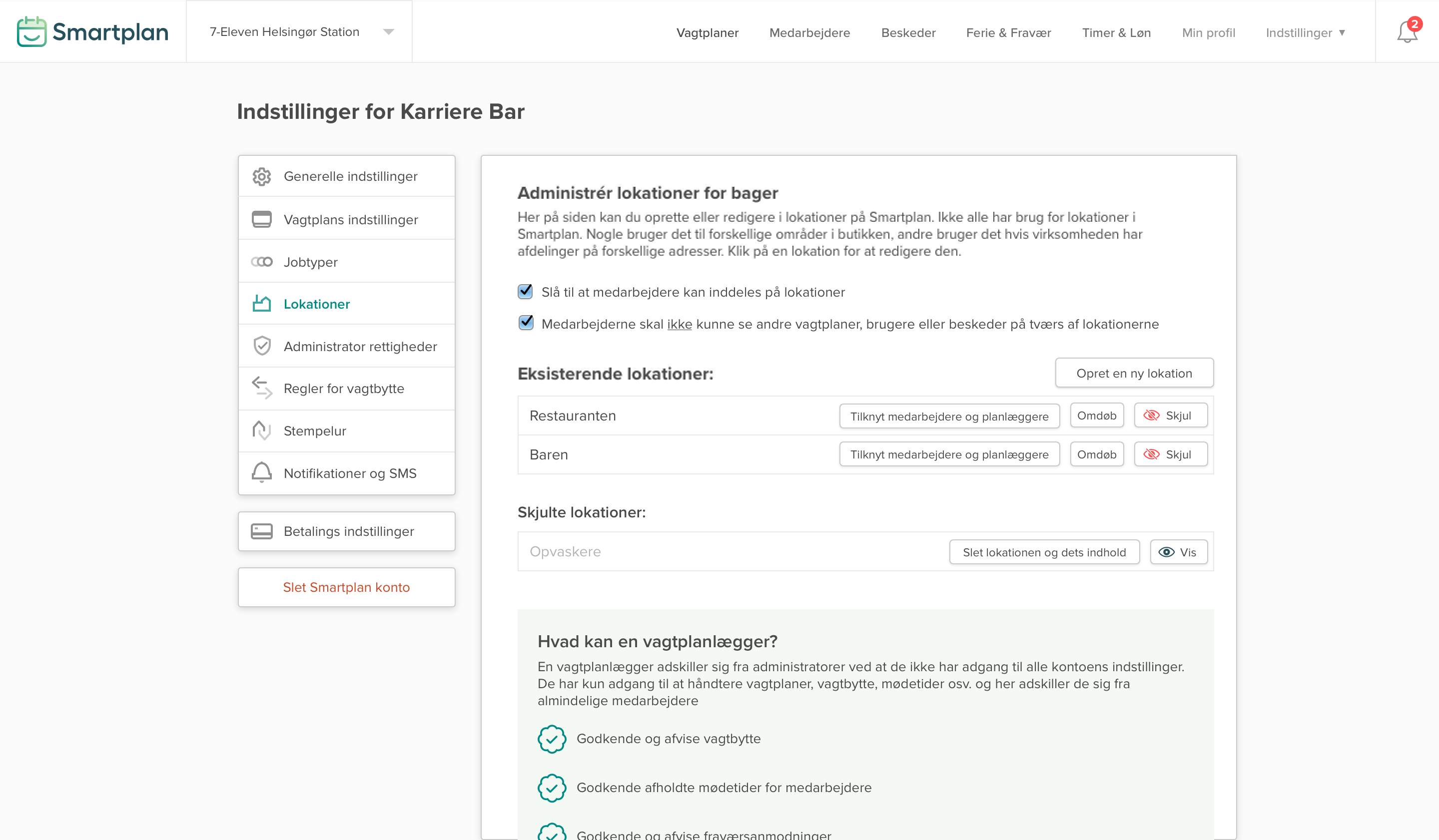
Task: Hide the Restauranten location with Skjul
Action: point(1170,416)
